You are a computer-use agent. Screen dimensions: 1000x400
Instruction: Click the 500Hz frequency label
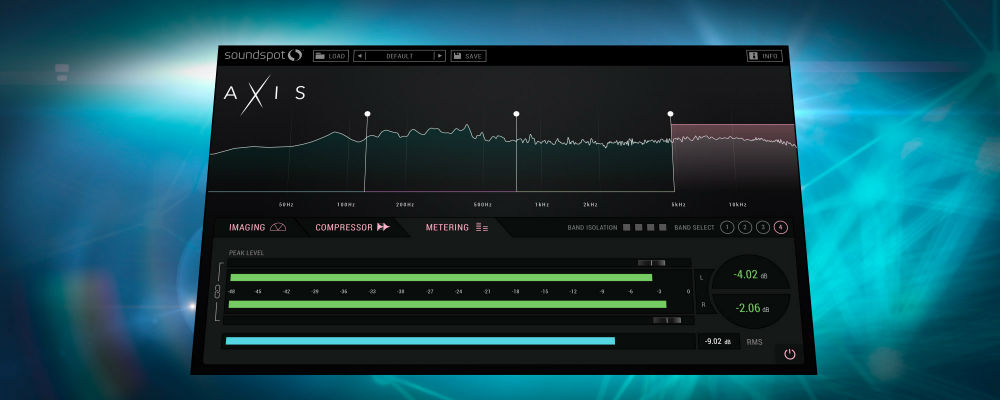click(x=483, y=205)
